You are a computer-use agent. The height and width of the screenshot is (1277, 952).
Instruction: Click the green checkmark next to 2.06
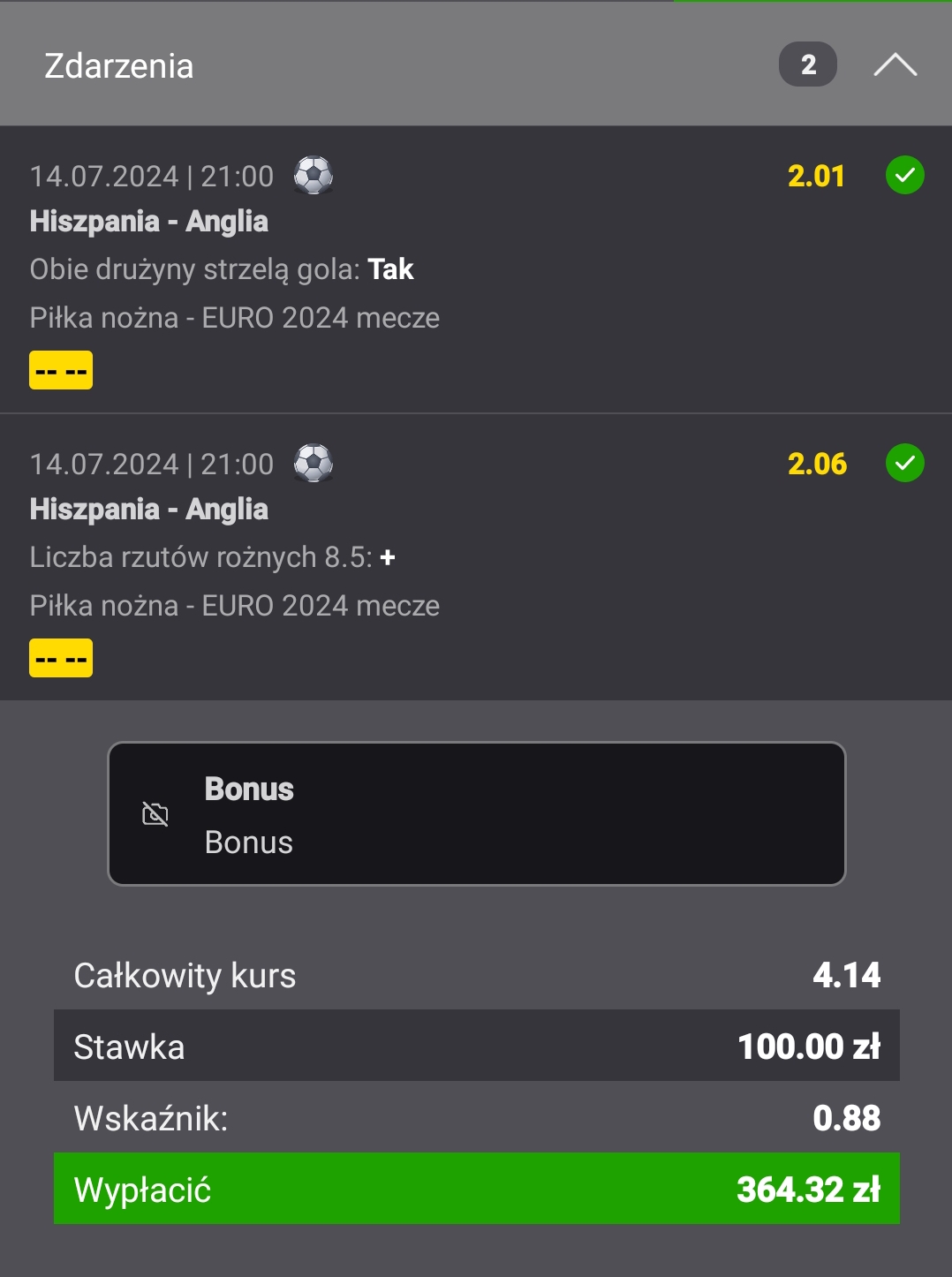(x=904, y=463)
